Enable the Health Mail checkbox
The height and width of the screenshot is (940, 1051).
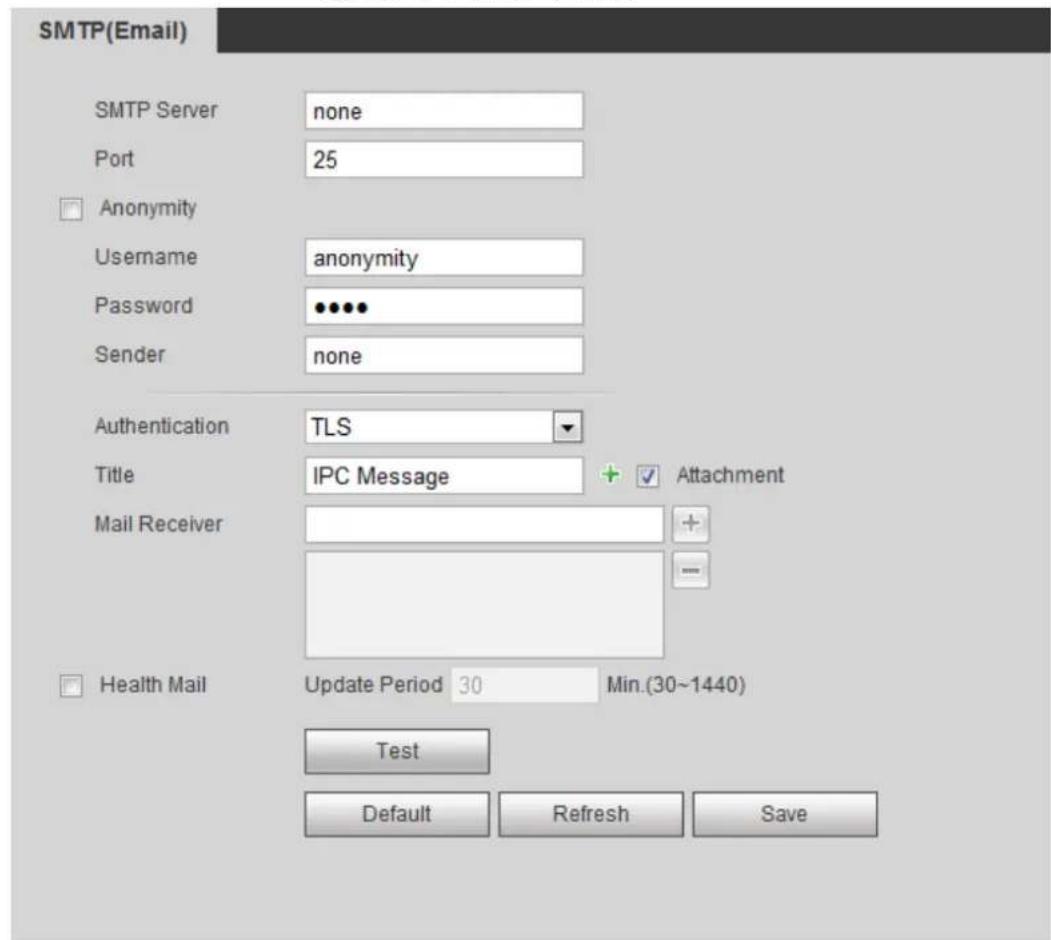coord(71,686)
